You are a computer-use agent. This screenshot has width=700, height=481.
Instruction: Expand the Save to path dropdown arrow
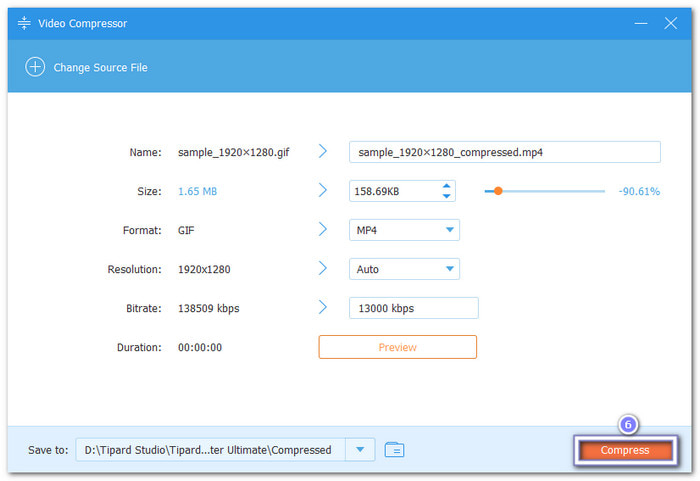[x=360, y=449]
